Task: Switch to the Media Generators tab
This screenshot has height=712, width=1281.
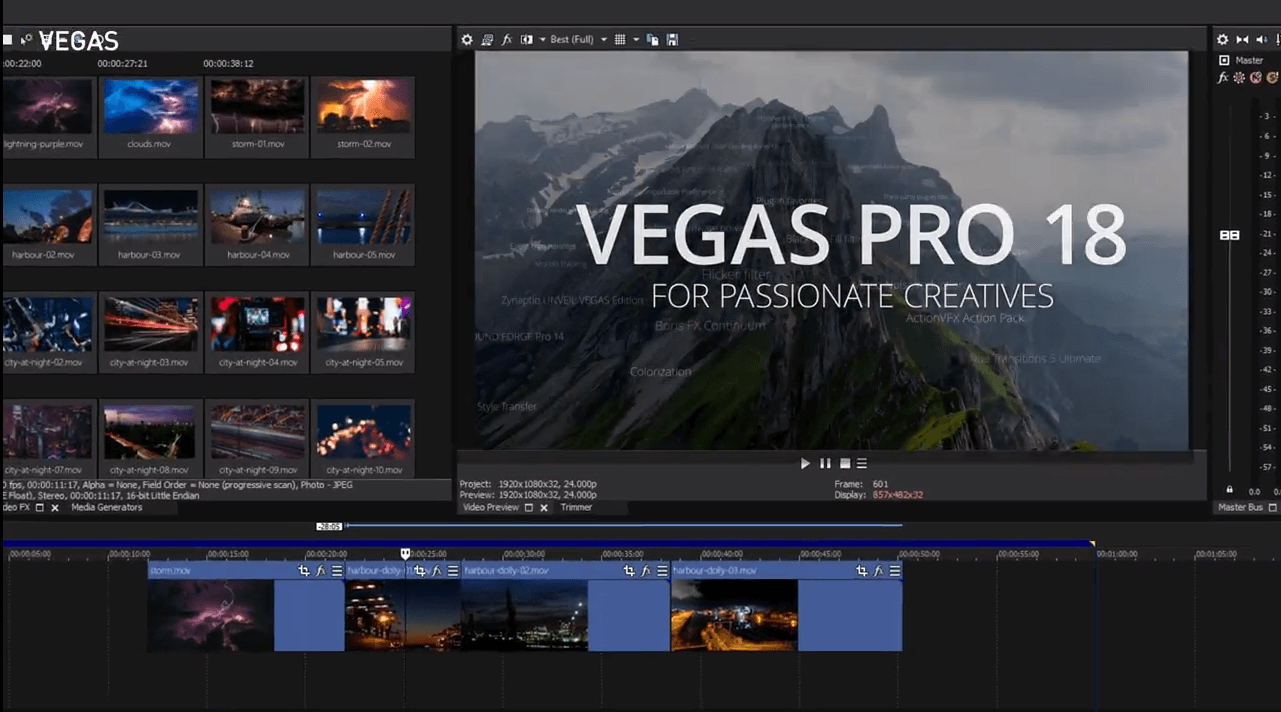Action: [x=107, y=508]
